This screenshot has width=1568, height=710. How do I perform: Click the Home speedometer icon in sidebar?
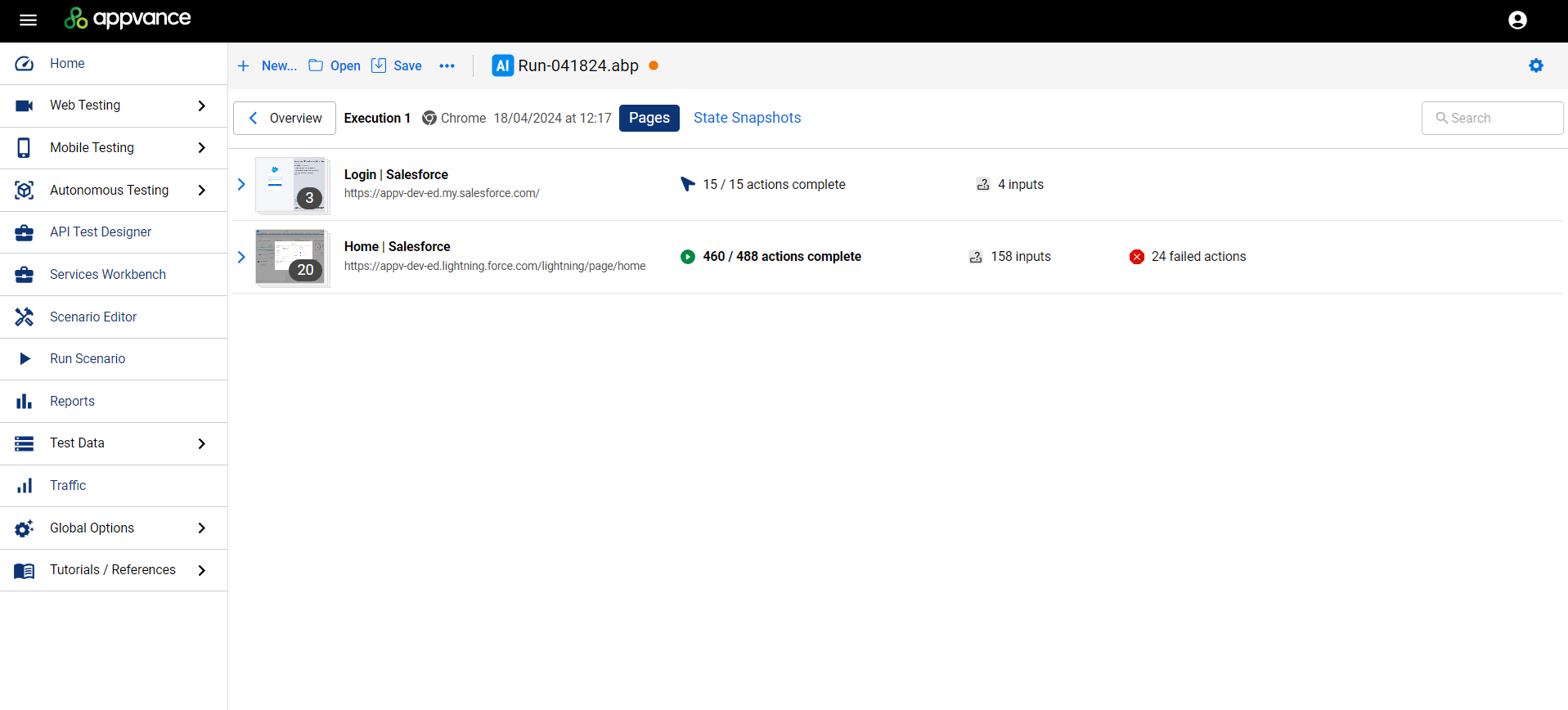pos(25,64)
